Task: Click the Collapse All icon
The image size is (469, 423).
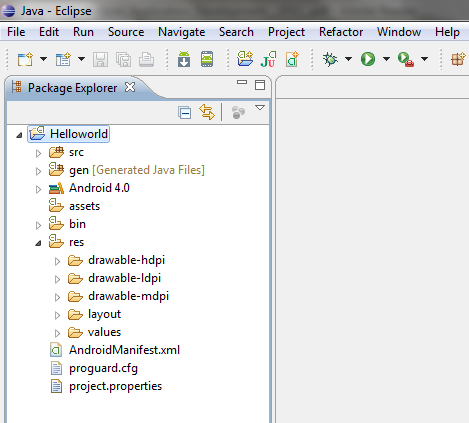Action: coord(184,113)
